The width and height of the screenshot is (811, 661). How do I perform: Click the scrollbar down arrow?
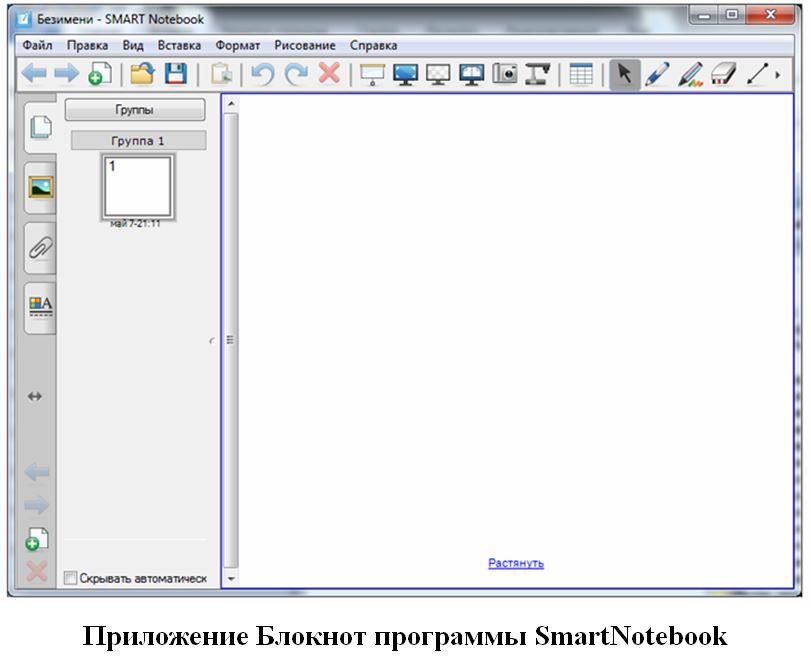click(x=231, y=579)
